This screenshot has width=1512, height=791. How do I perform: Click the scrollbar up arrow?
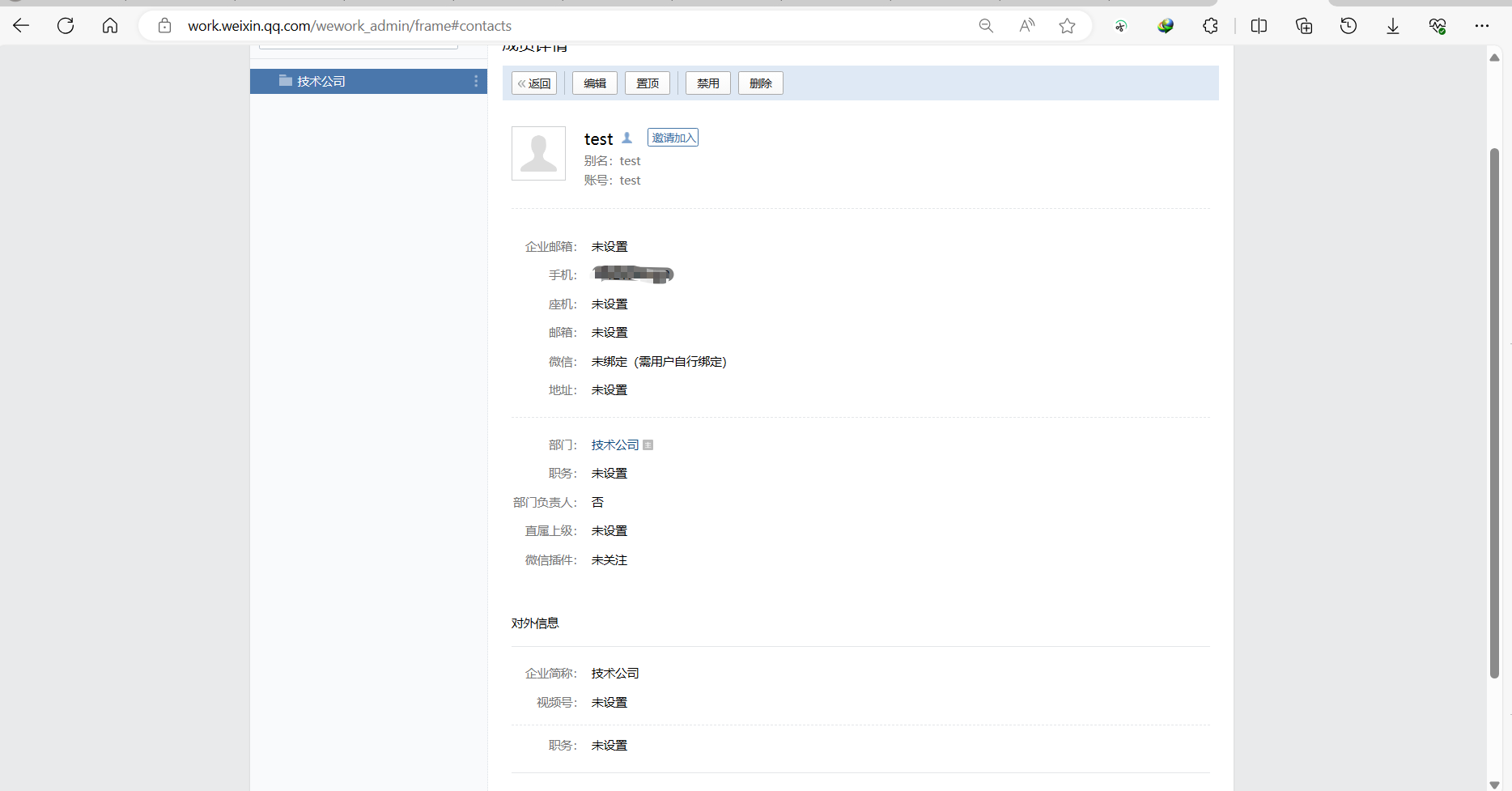[x=1494, y=57]
